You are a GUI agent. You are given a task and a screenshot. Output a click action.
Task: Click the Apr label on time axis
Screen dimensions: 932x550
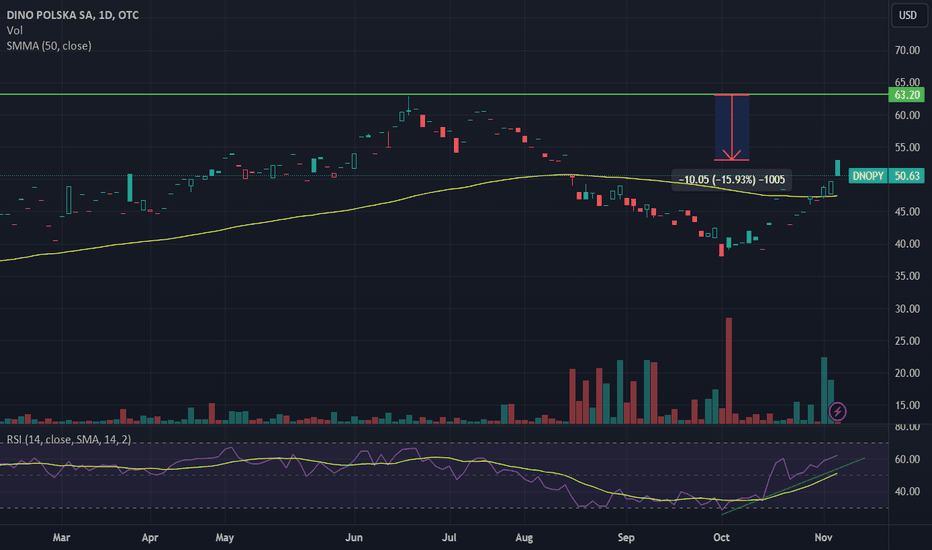click(150, 538)
